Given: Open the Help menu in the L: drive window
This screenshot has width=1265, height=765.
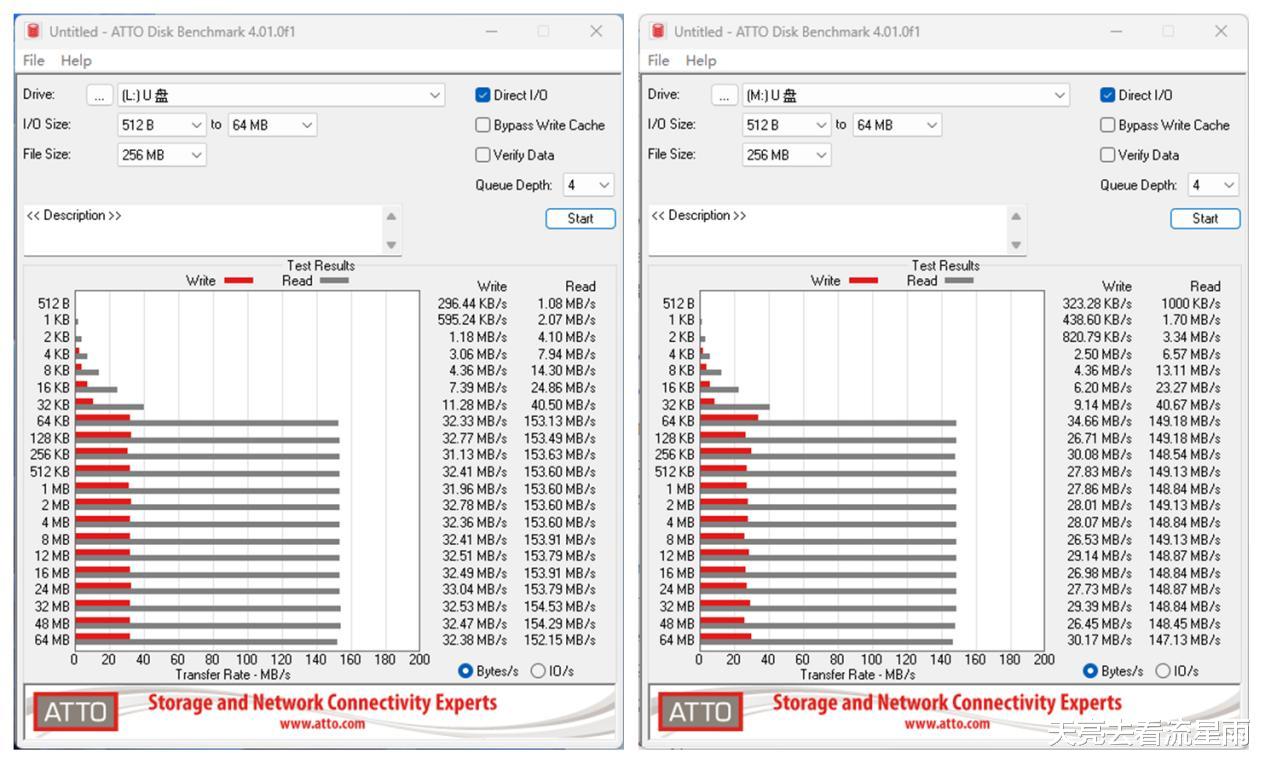Looking at the screenshot, I should pos(76,60).
